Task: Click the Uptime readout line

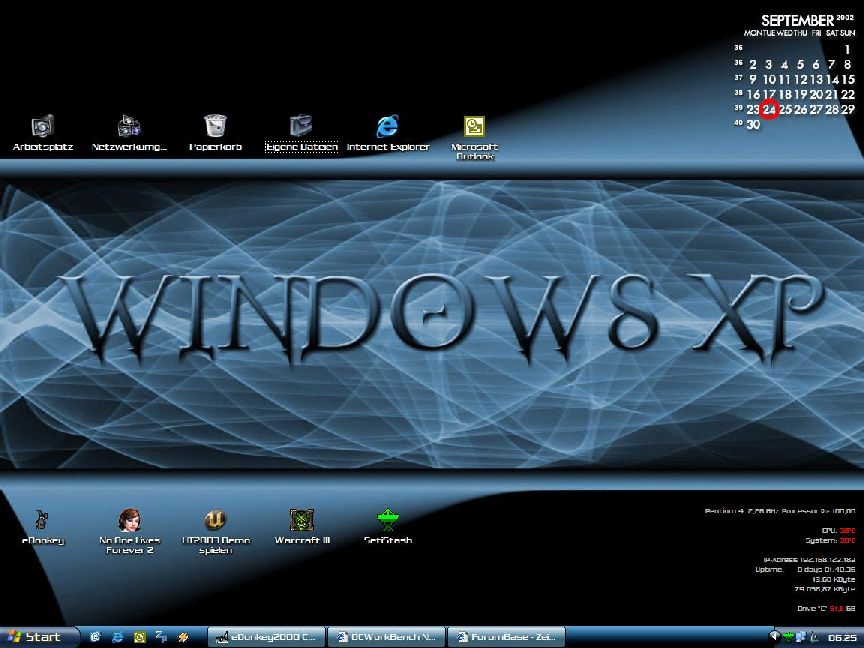Action: coord(805,569)
